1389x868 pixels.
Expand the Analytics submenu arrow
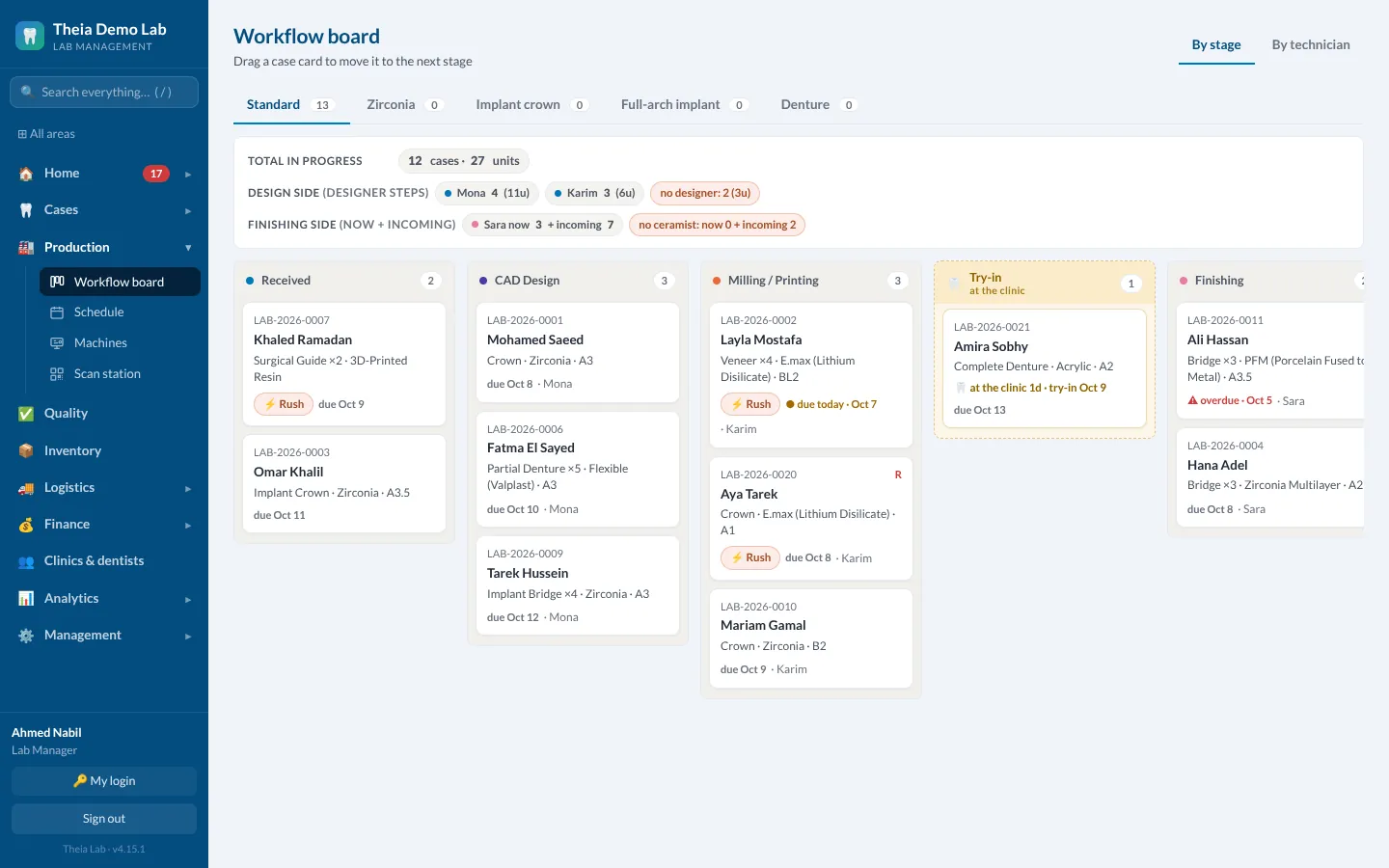[188, 600]
